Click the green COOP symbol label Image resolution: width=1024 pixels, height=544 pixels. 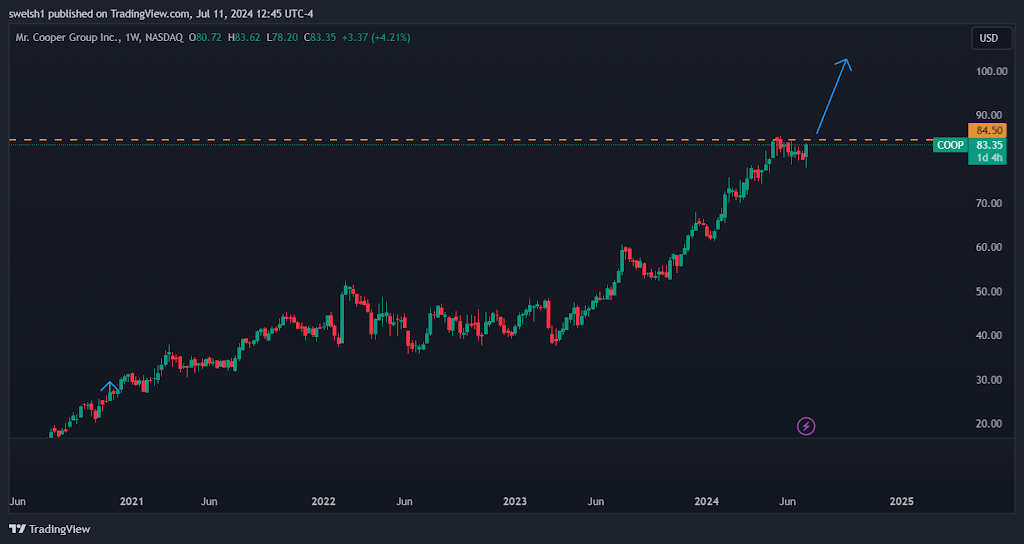(950, 145)
